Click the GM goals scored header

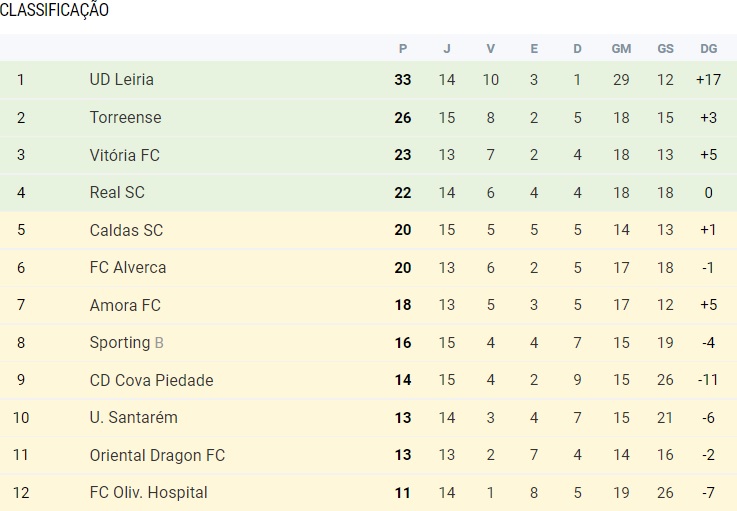(621, 48)
